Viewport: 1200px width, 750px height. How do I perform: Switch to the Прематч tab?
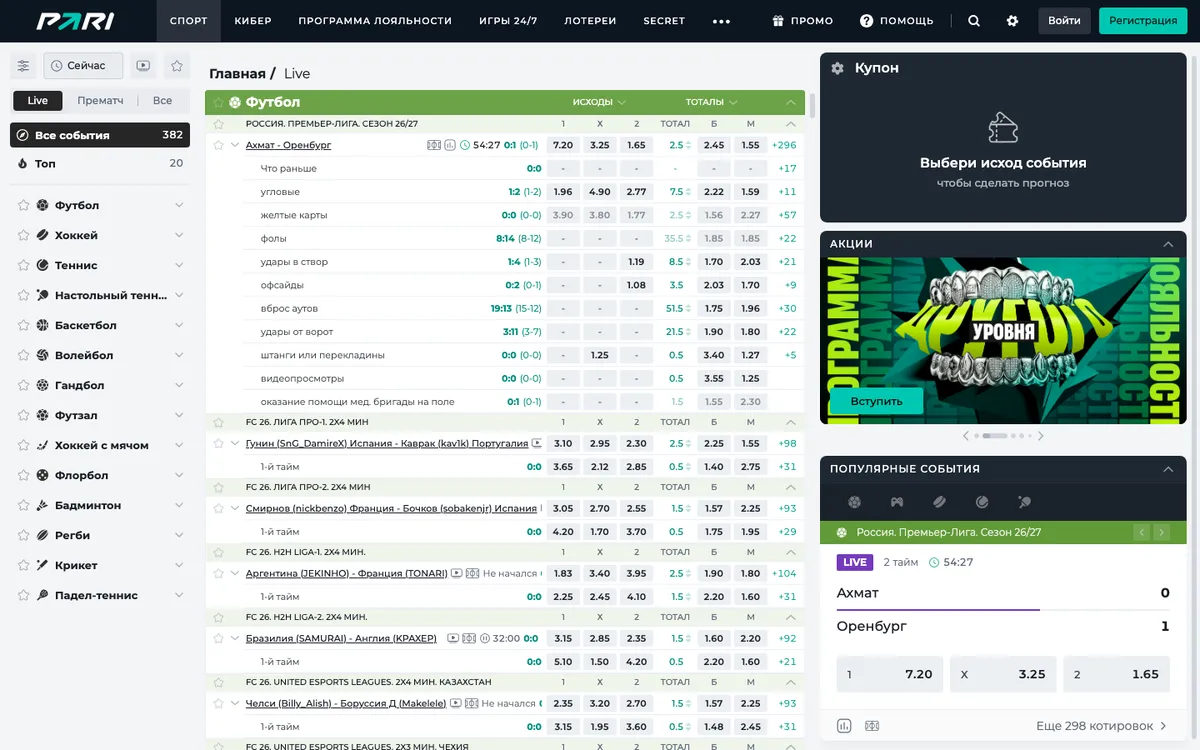(x=100, y=101)
